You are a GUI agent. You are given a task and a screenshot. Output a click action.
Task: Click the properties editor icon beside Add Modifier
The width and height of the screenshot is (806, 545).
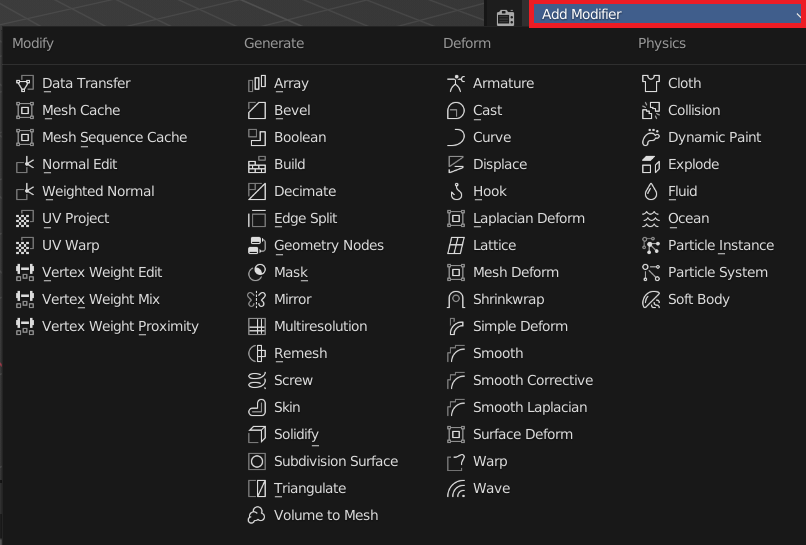point(506,16)
